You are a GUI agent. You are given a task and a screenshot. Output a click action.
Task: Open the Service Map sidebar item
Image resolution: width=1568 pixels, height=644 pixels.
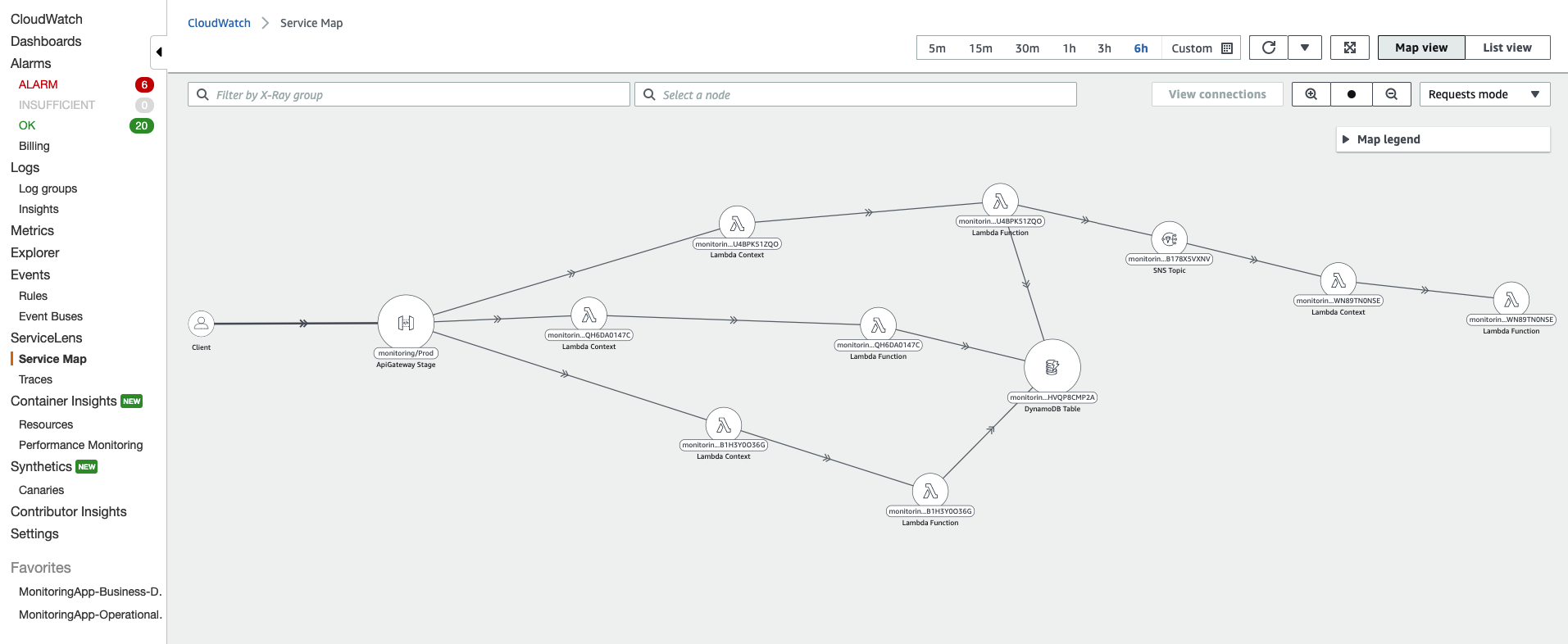click(x=52, y=359)
